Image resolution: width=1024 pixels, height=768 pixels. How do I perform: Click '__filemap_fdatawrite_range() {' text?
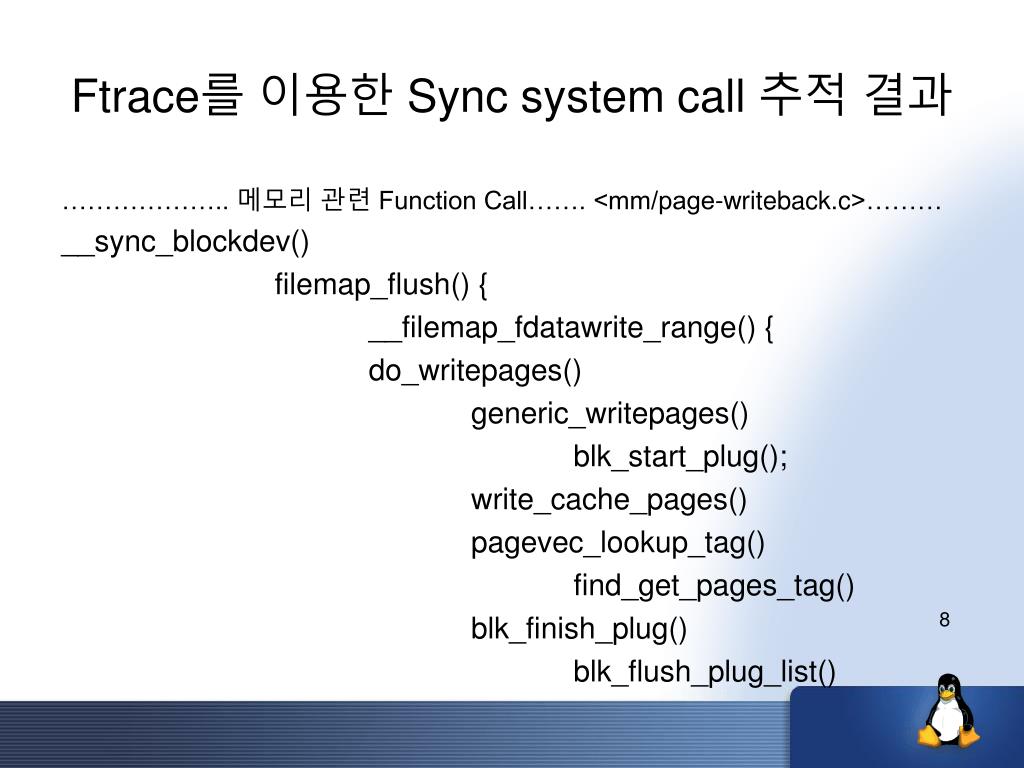click(571, 328)
